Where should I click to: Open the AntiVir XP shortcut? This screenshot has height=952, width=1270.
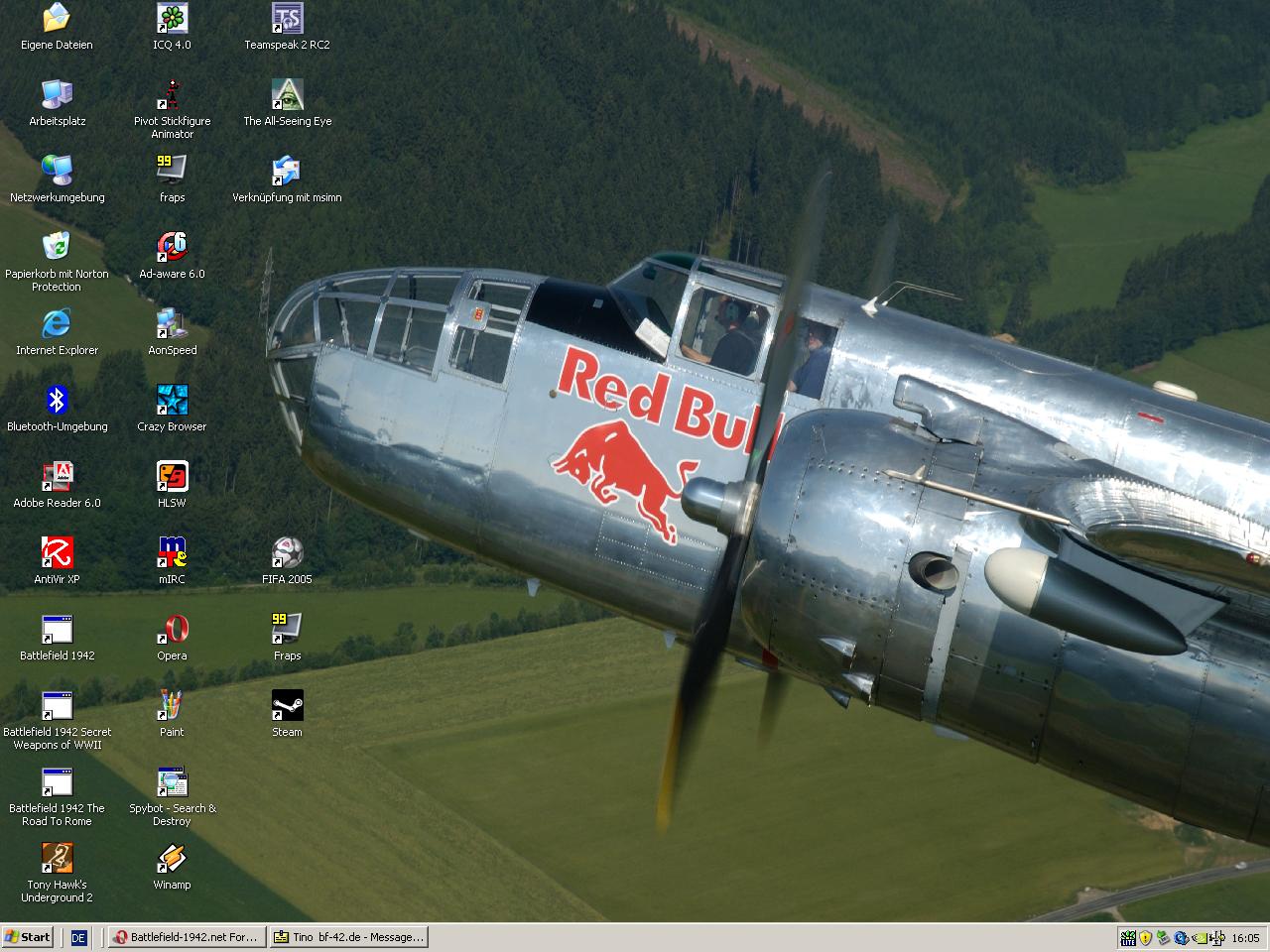pyautogui.click(x=57, y=561)
